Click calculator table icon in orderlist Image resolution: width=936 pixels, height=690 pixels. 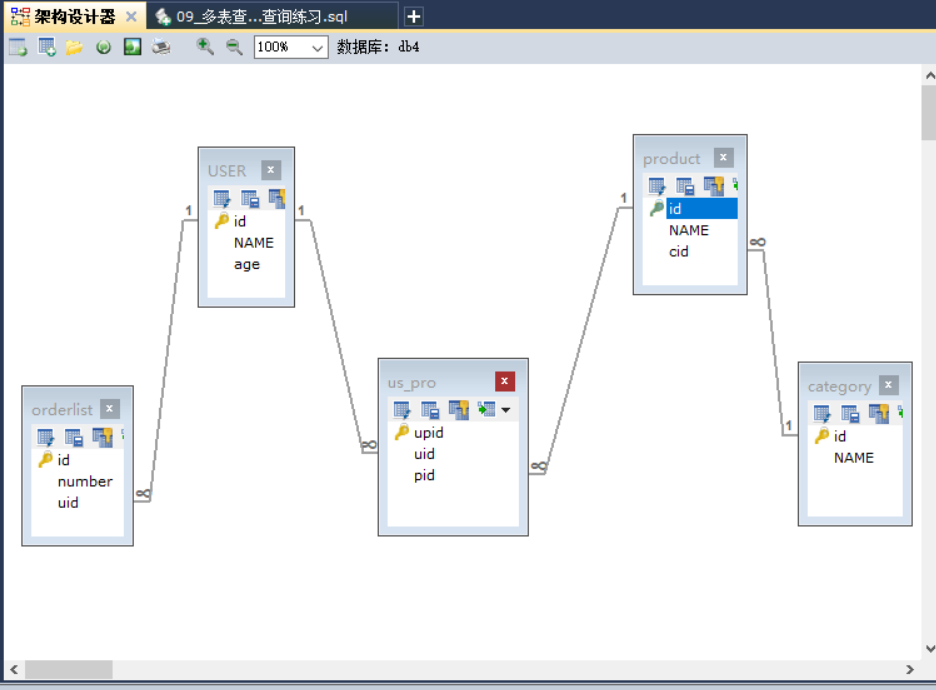(x=74, y=437)
